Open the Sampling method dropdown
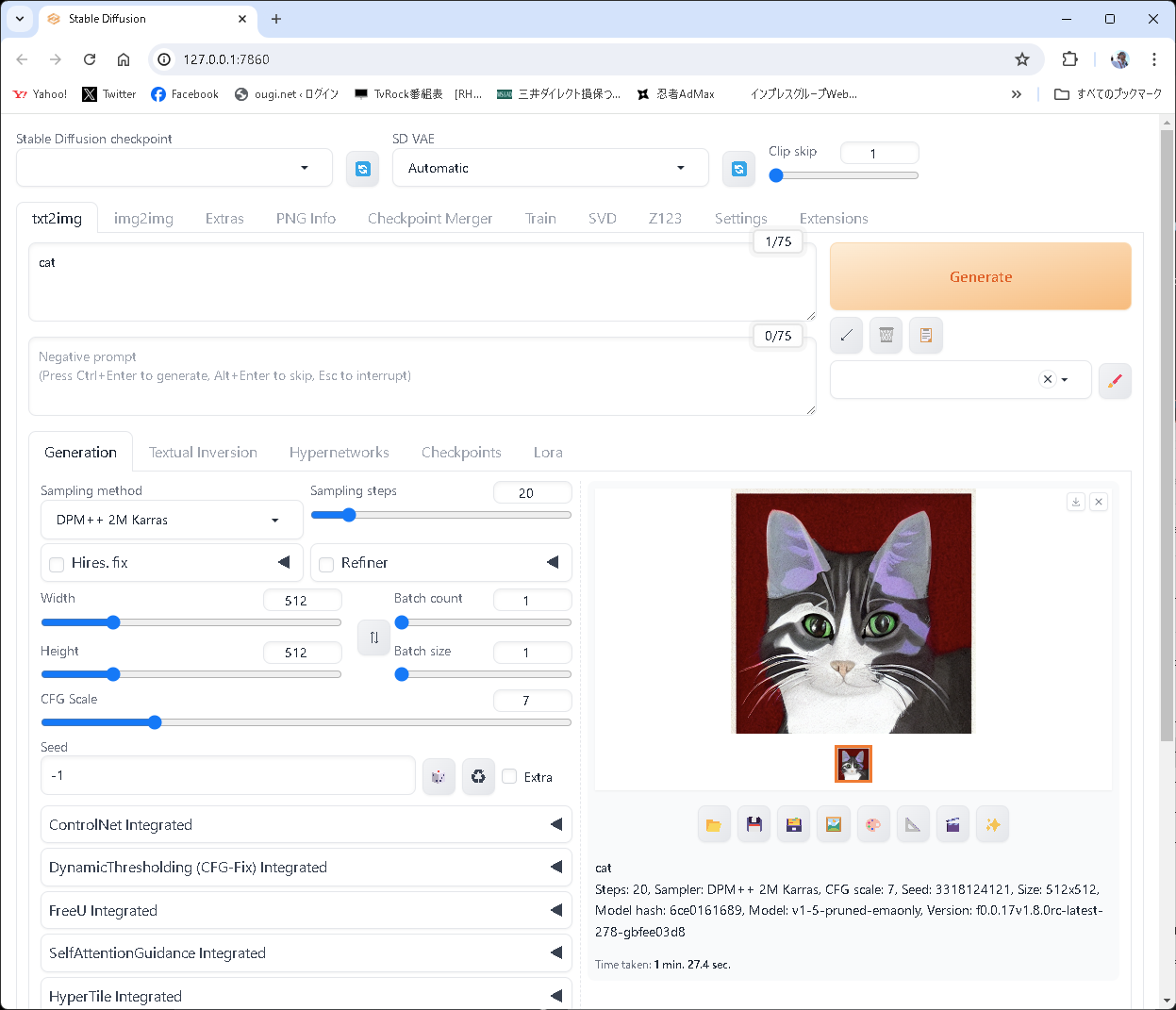Viewport: 1176px width, 1010px height. point(171,520)
